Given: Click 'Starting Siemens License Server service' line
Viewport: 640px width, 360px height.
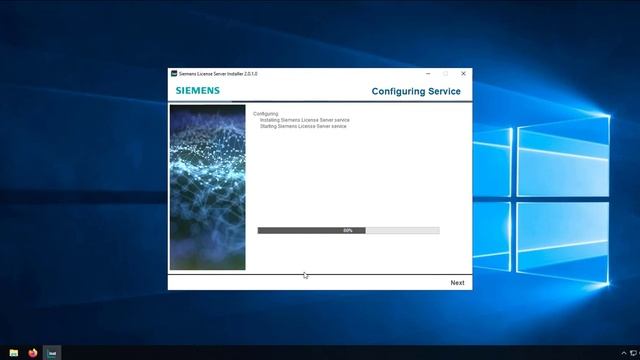Looking at the screenshot, I should coord(303,126).
